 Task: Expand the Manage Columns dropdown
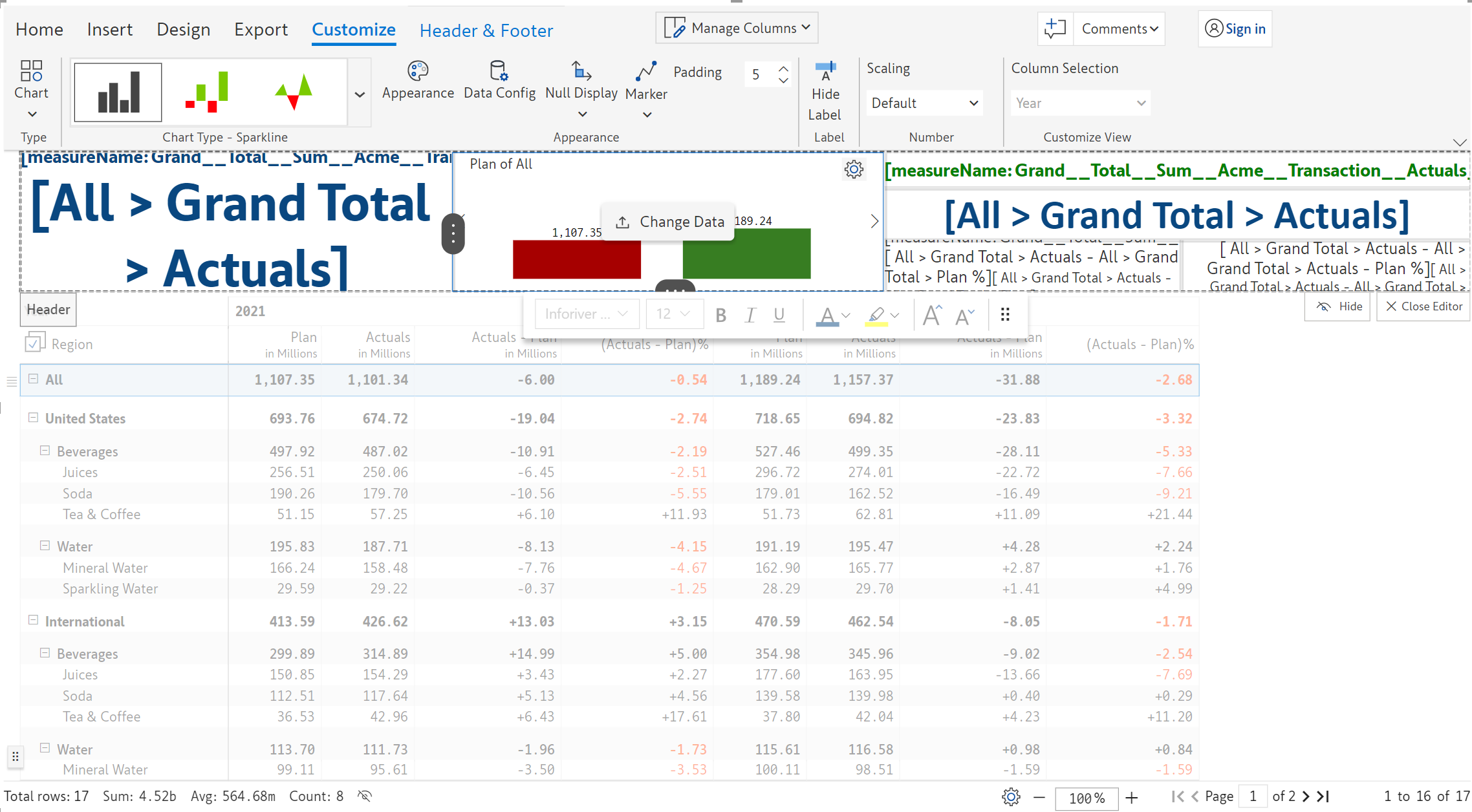pyautogui.click(x=737, y=28)
